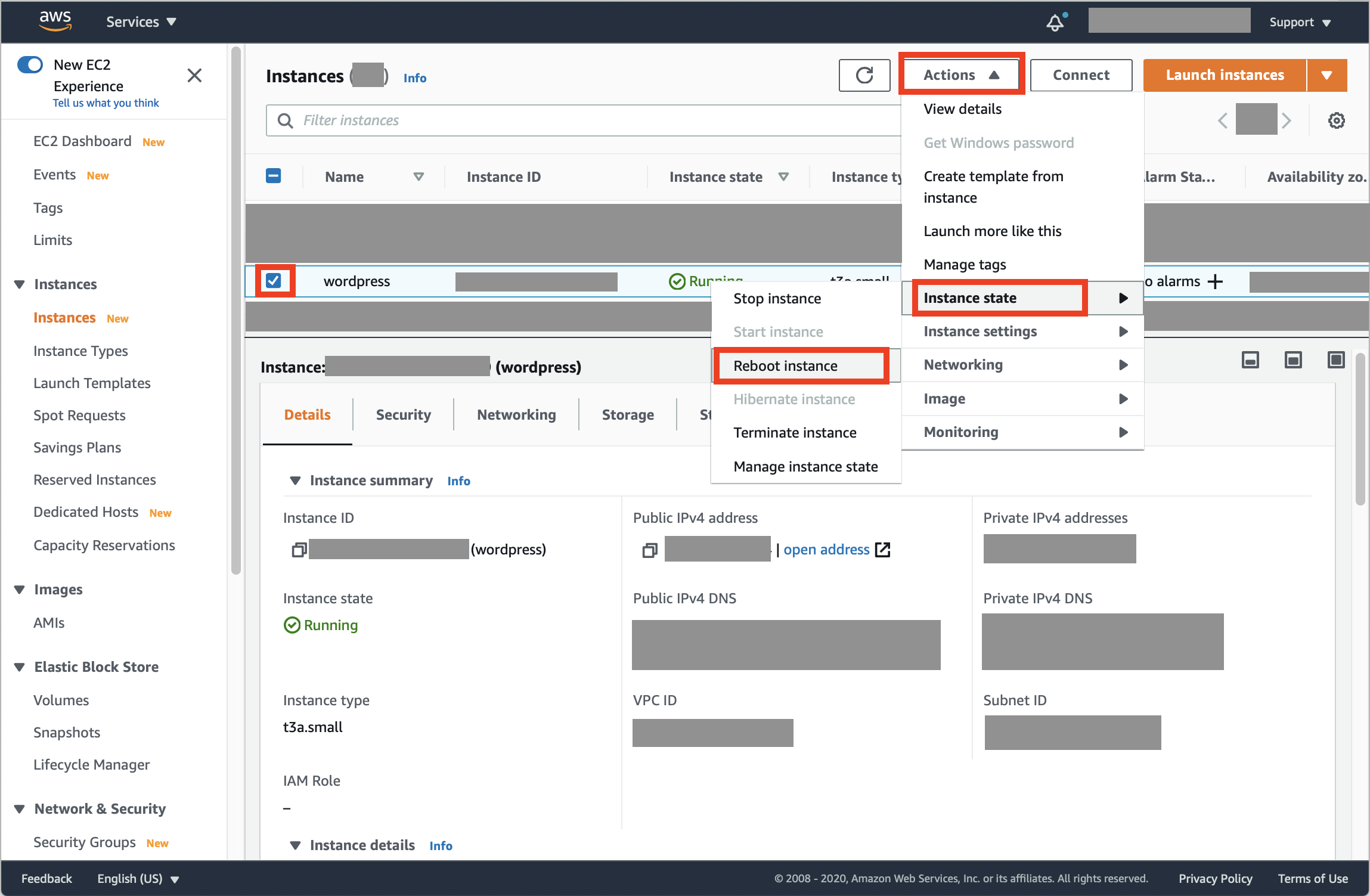Open the Services dropdown menu
This screenshot has width=1370, height=896.
point(141,22)
